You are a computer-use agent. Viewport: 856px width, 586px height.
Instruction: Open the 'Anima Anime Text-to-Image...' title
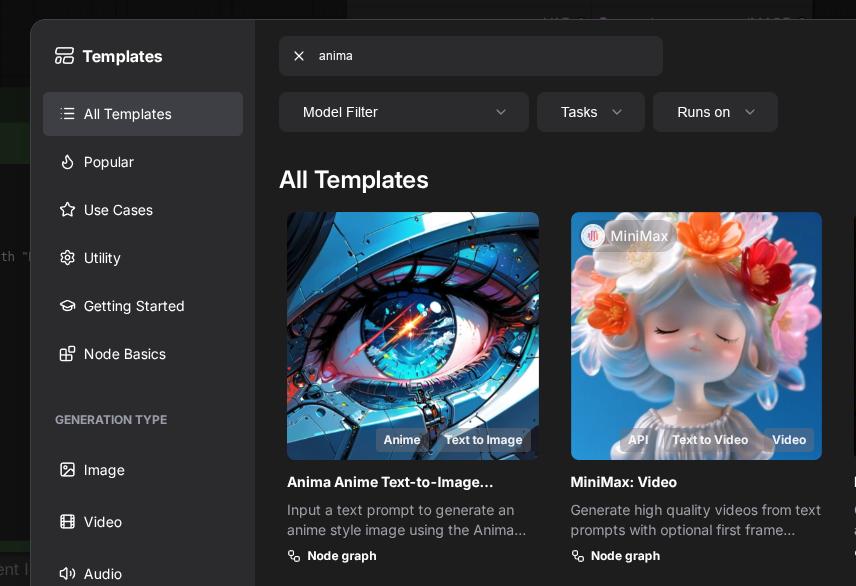390,482
